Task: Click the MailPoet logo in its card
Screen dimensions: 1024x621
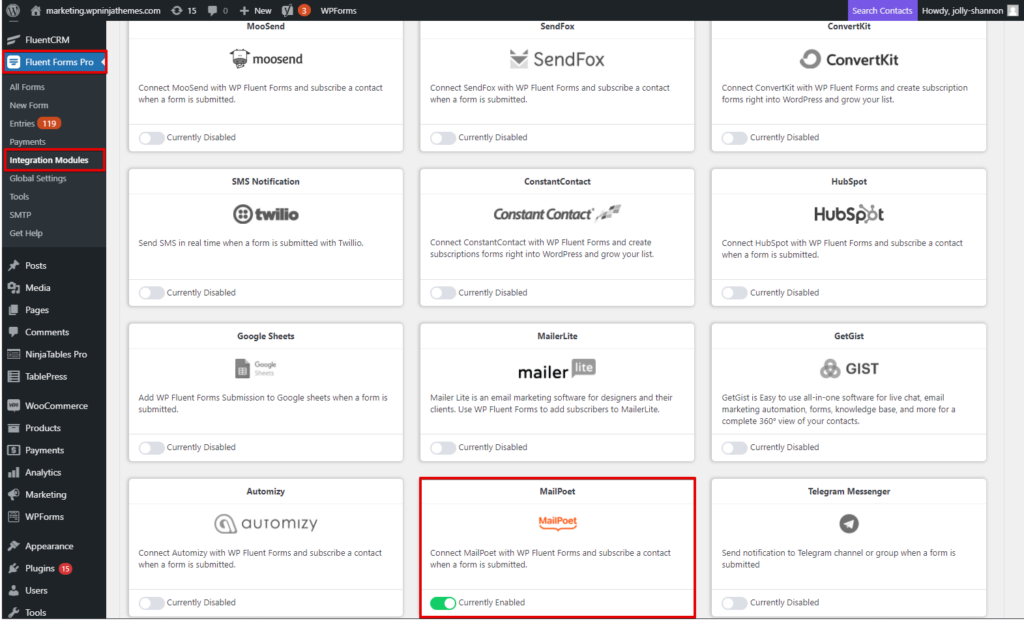Action: [x=558, y=522]
